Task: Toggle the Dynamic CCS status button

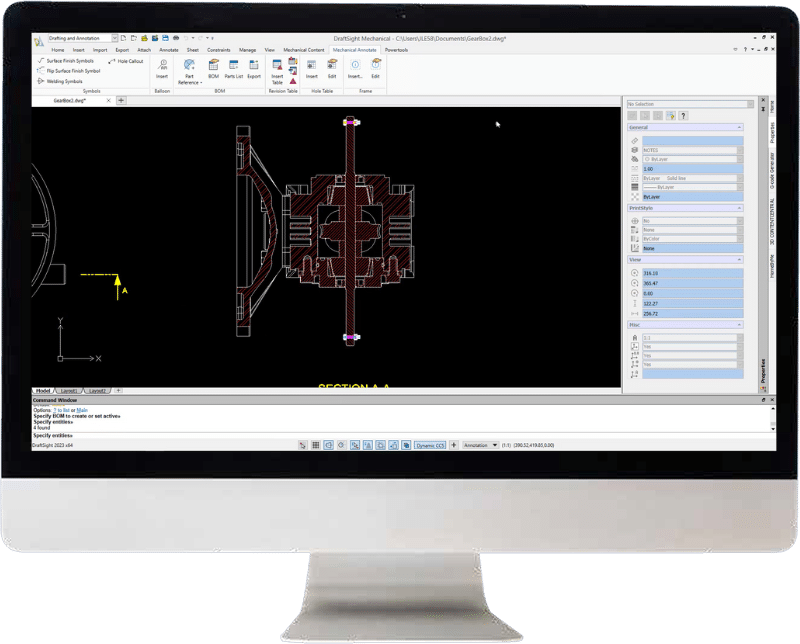Action: (431, 445)
